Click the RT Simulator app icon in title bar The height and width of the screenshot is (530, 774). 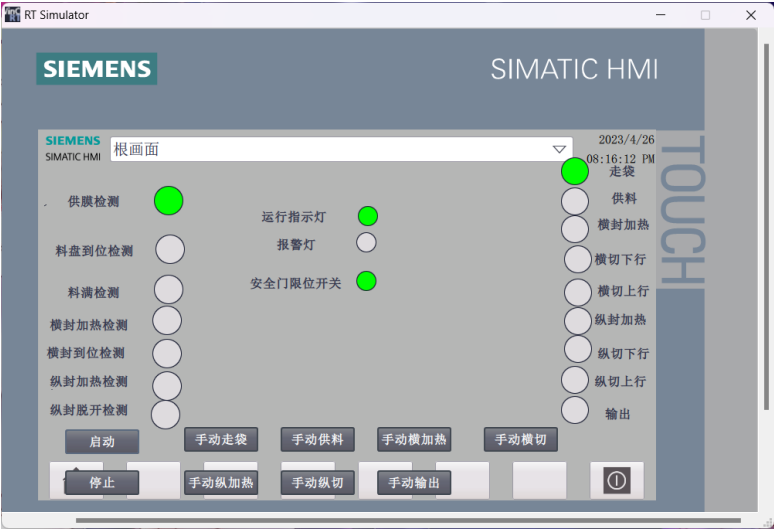point(12,14)
